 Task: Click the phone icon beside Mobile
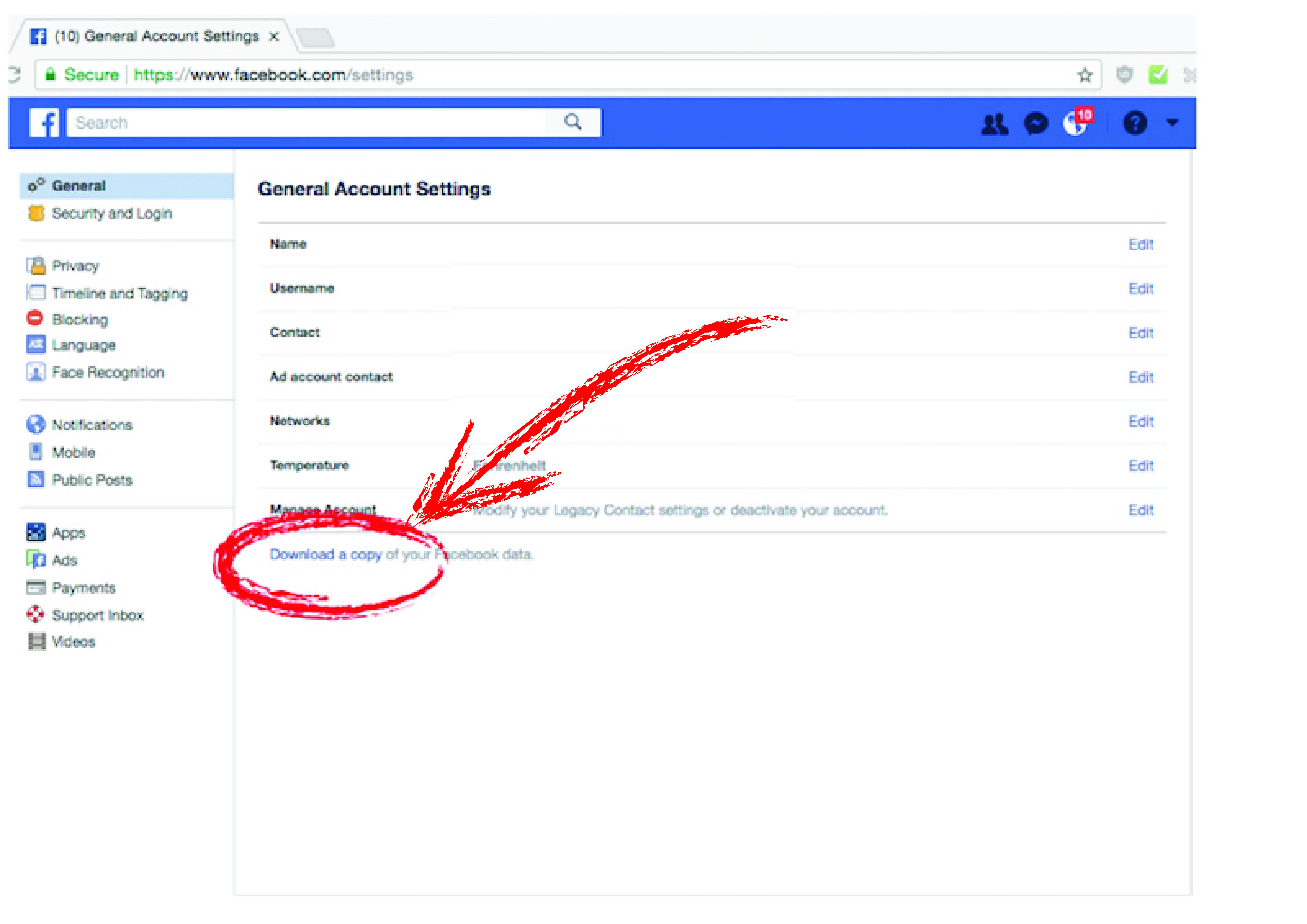pyautogui.click(x=36, y=452)
